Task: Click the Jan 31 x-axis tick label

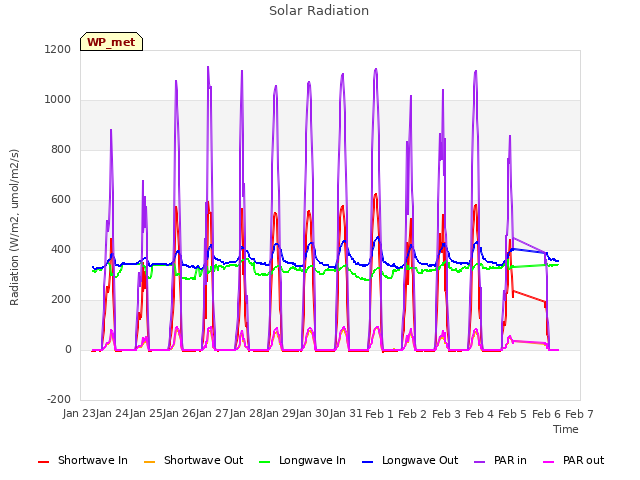Action: [346, 413]
